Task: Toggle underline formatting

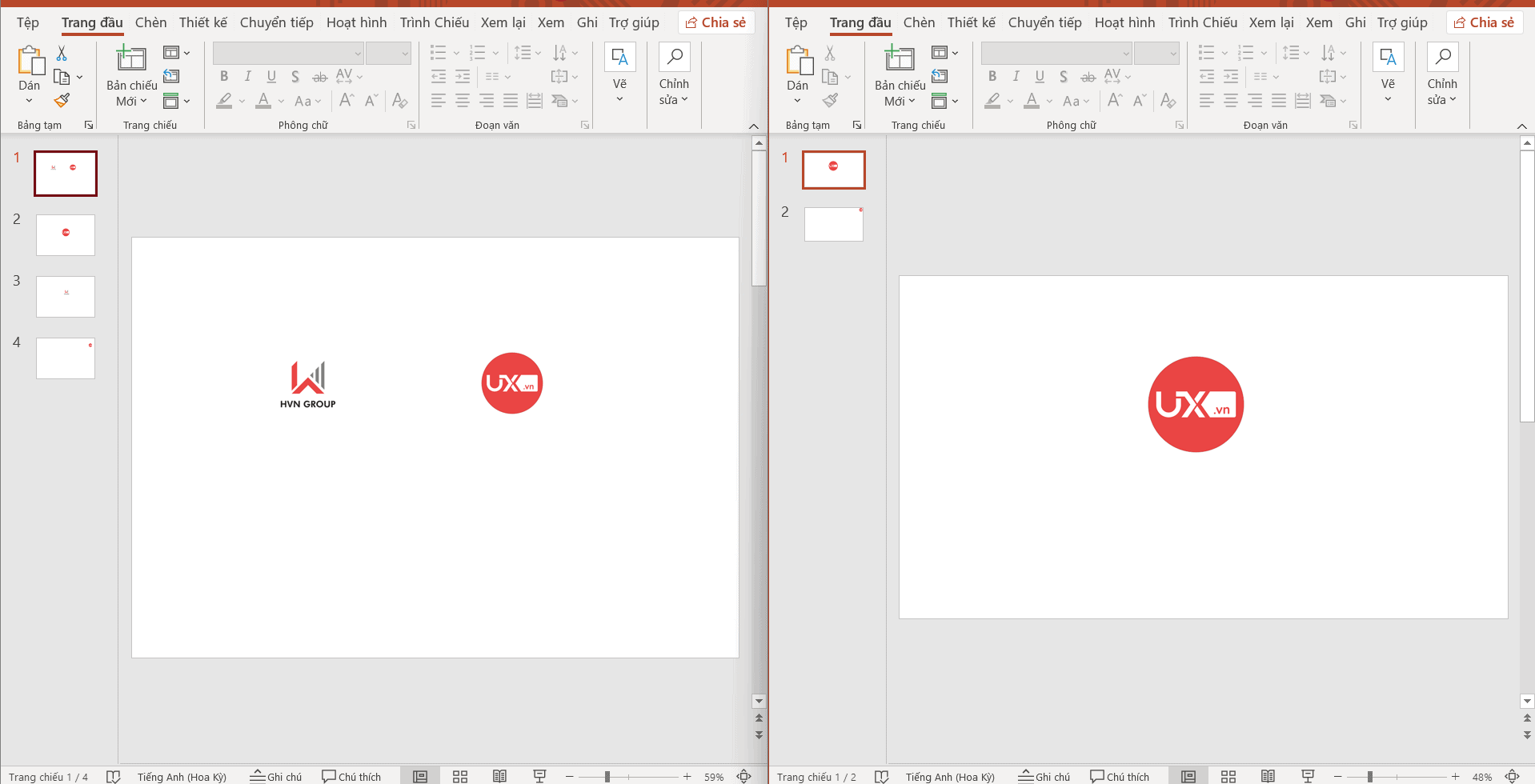Action: 271,76
